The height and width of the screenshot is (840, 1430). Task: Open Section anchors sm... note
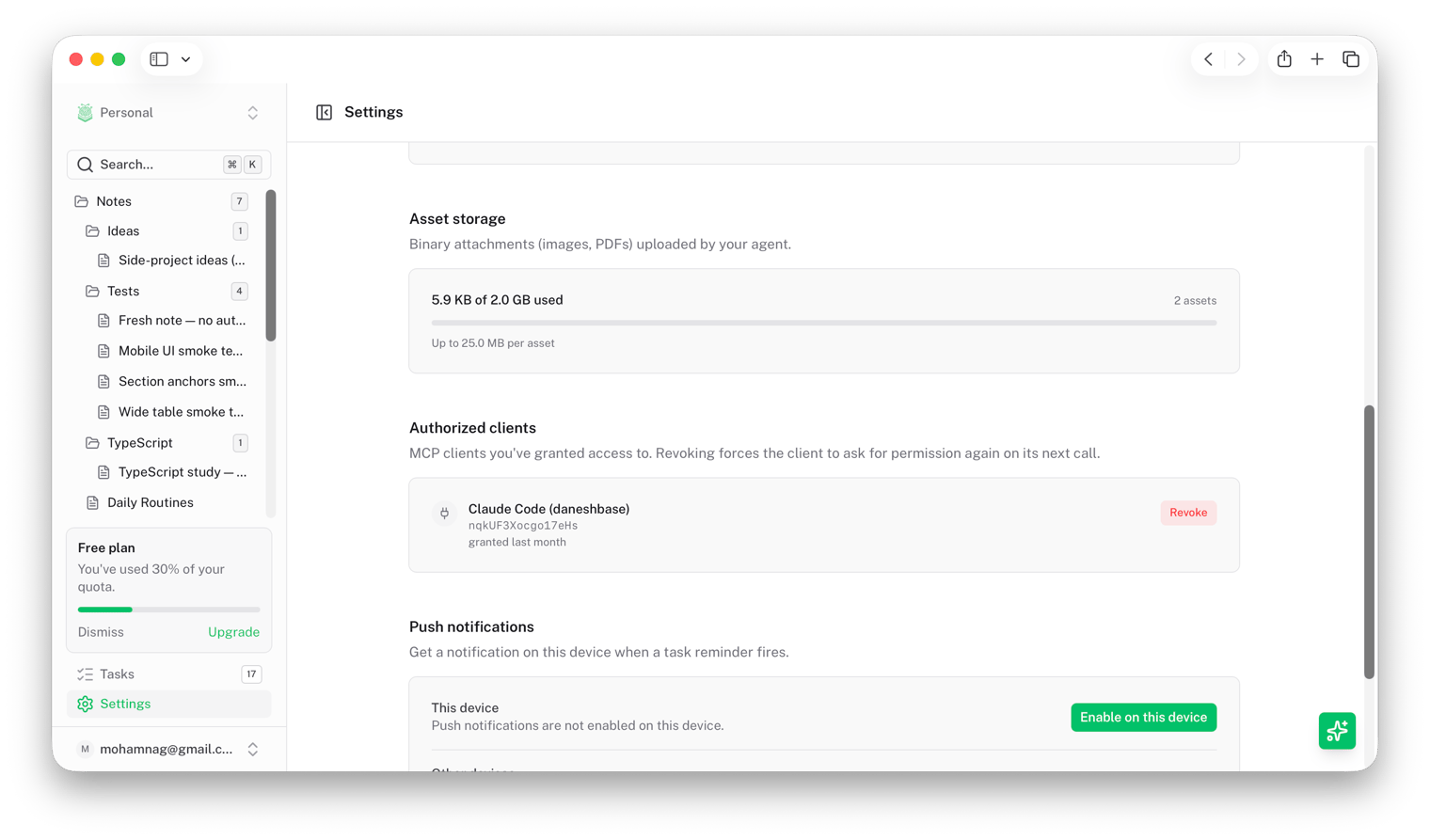click(x=172, y=382)
